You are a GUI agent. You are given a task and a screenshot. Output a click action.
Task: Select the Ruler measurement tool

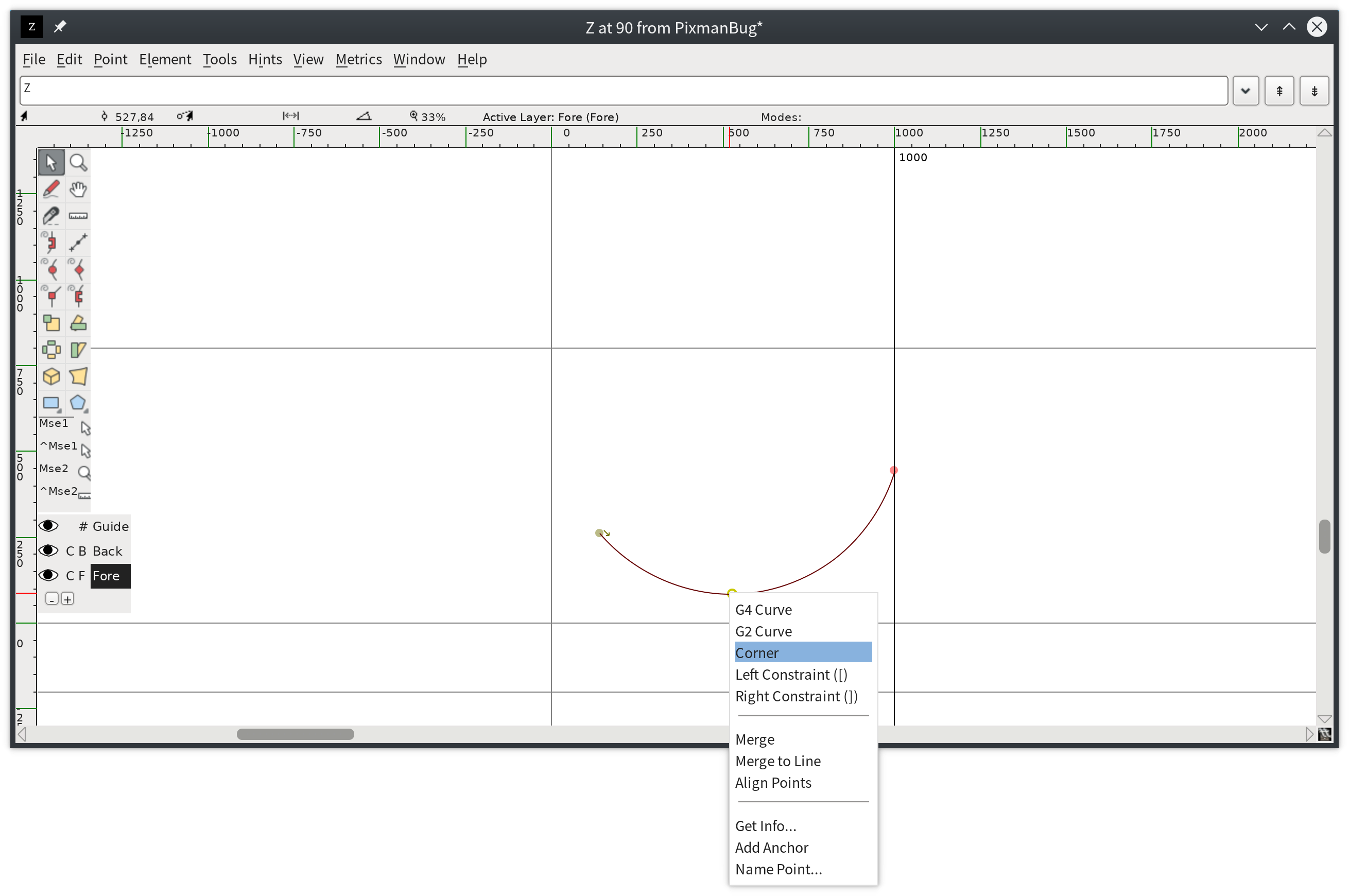(x=78, y=215)
